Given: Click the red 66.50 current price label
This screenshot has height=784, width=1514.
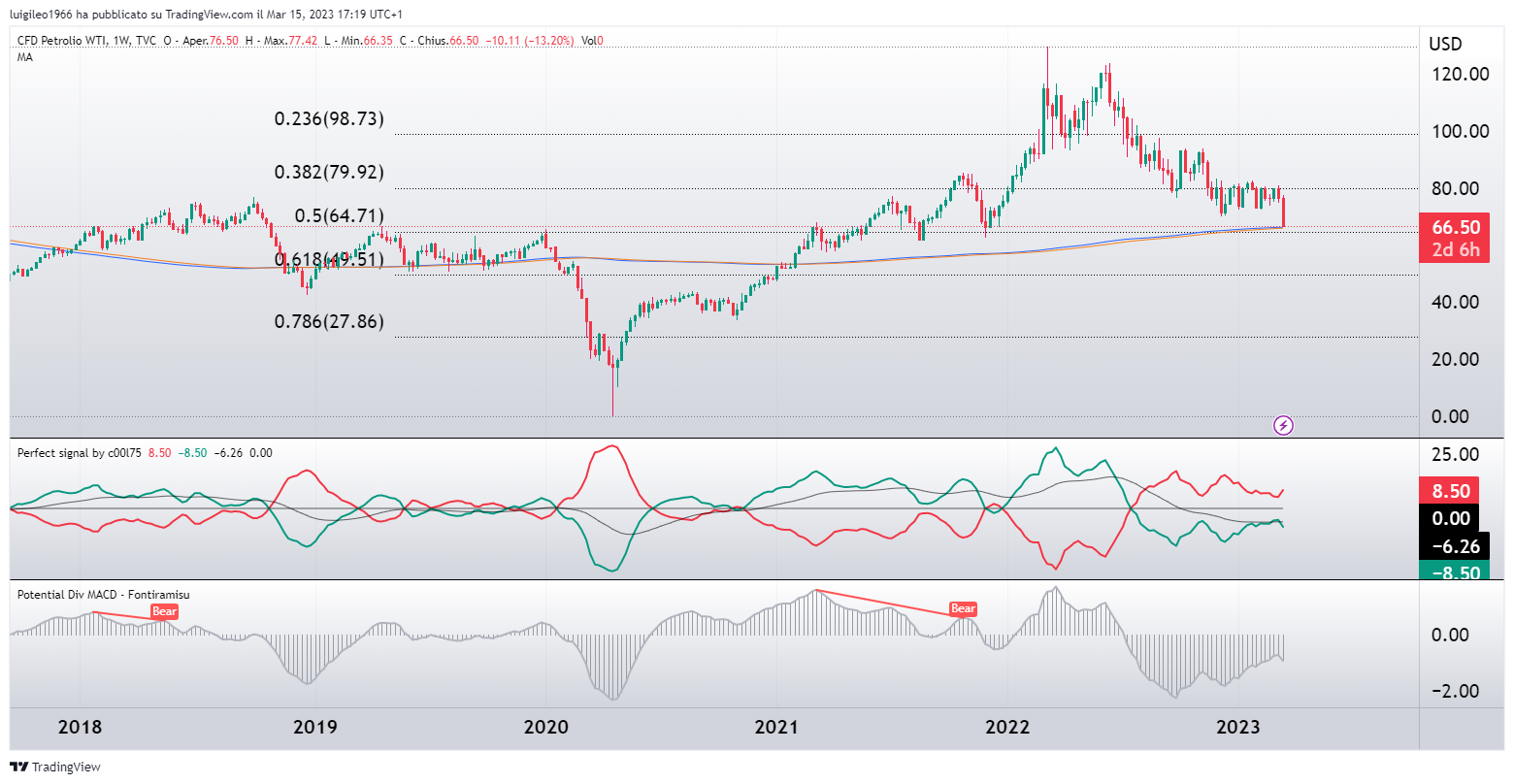Looking at the screenshot, I should [1454, 227].
